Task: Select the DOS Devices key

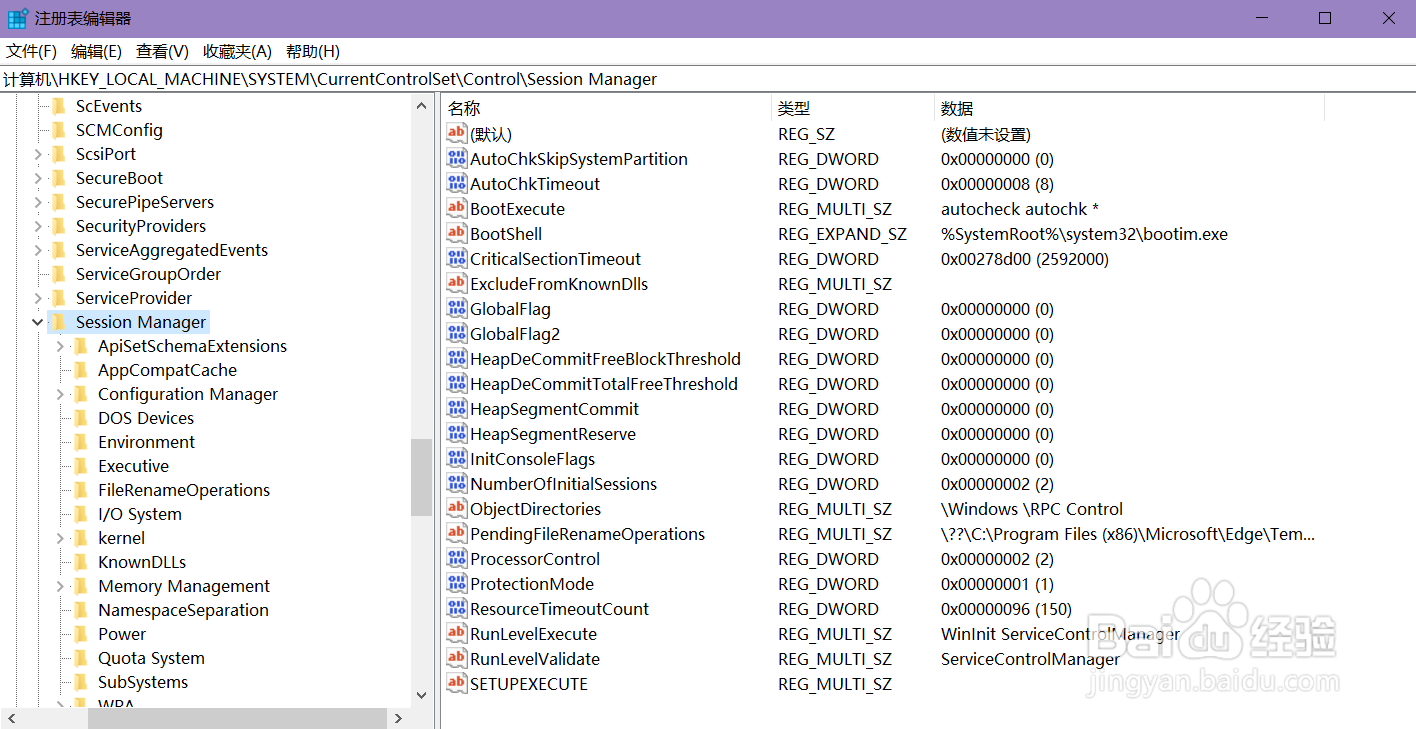Action: [146, 418]
